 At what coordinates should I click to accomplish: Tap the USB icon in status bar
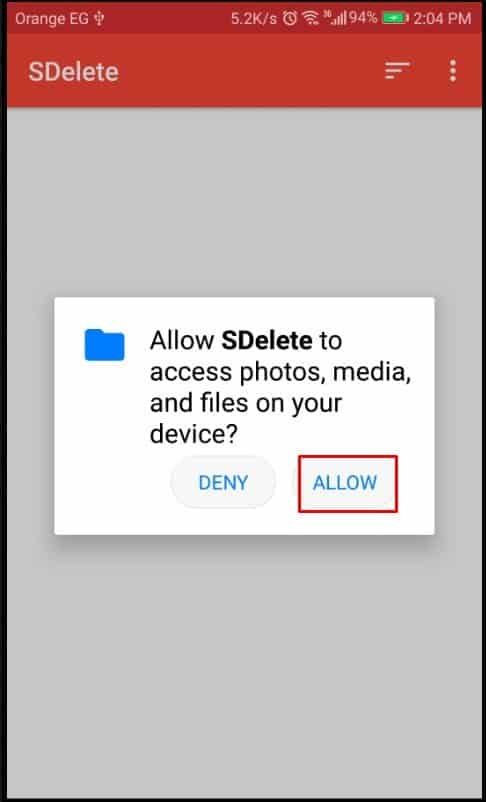pyautogui.click(x=99, y=19)
